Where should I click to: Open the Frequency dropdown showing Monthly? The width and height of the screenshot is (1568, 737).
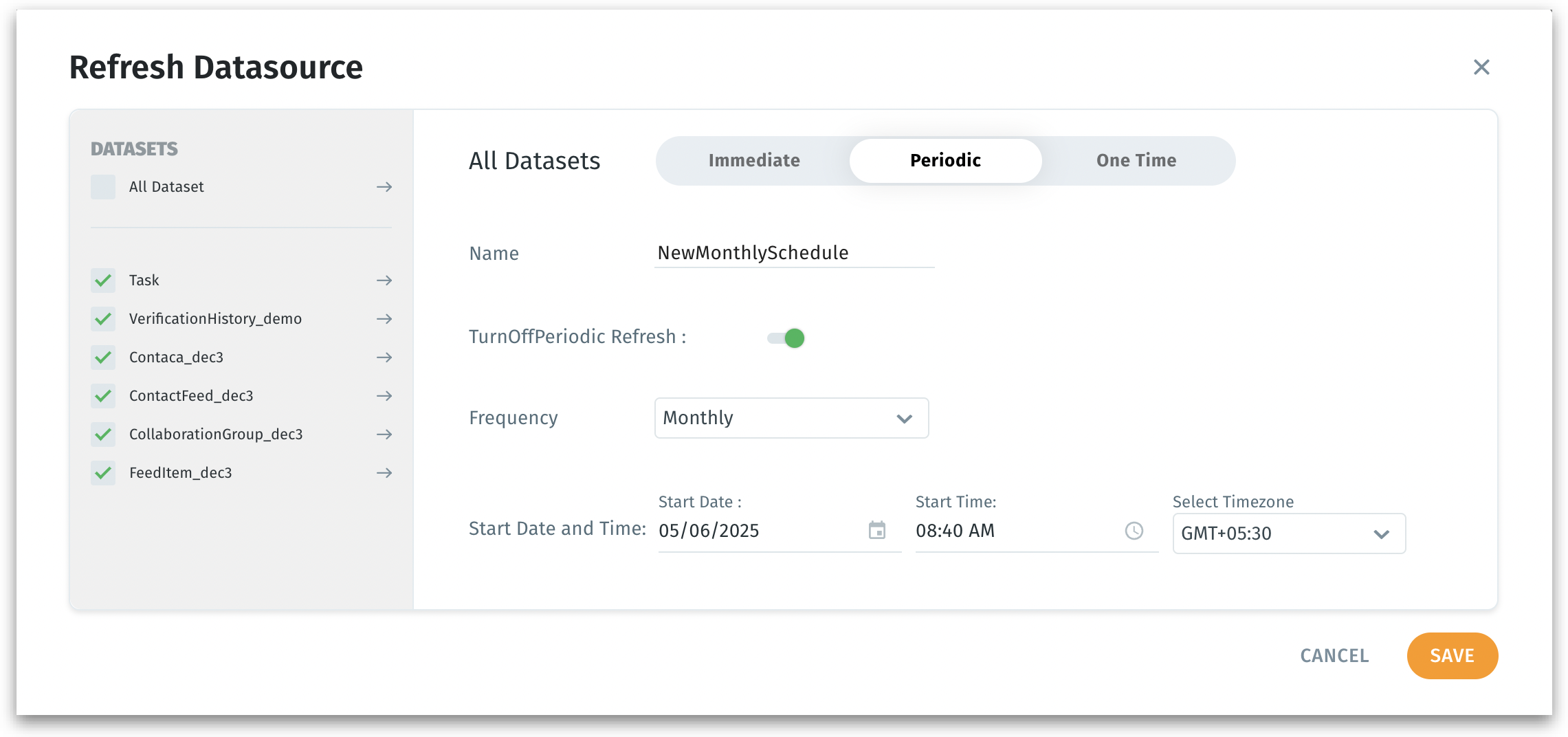tap(791, 418)
